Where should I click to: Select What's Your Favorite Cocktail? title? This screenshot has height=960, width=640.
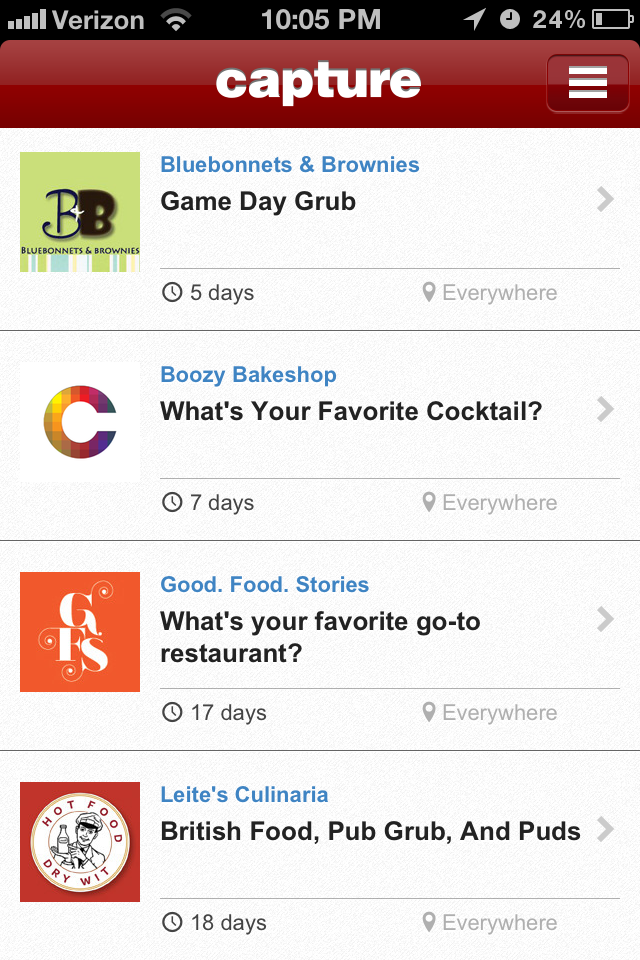pos(351,411)
